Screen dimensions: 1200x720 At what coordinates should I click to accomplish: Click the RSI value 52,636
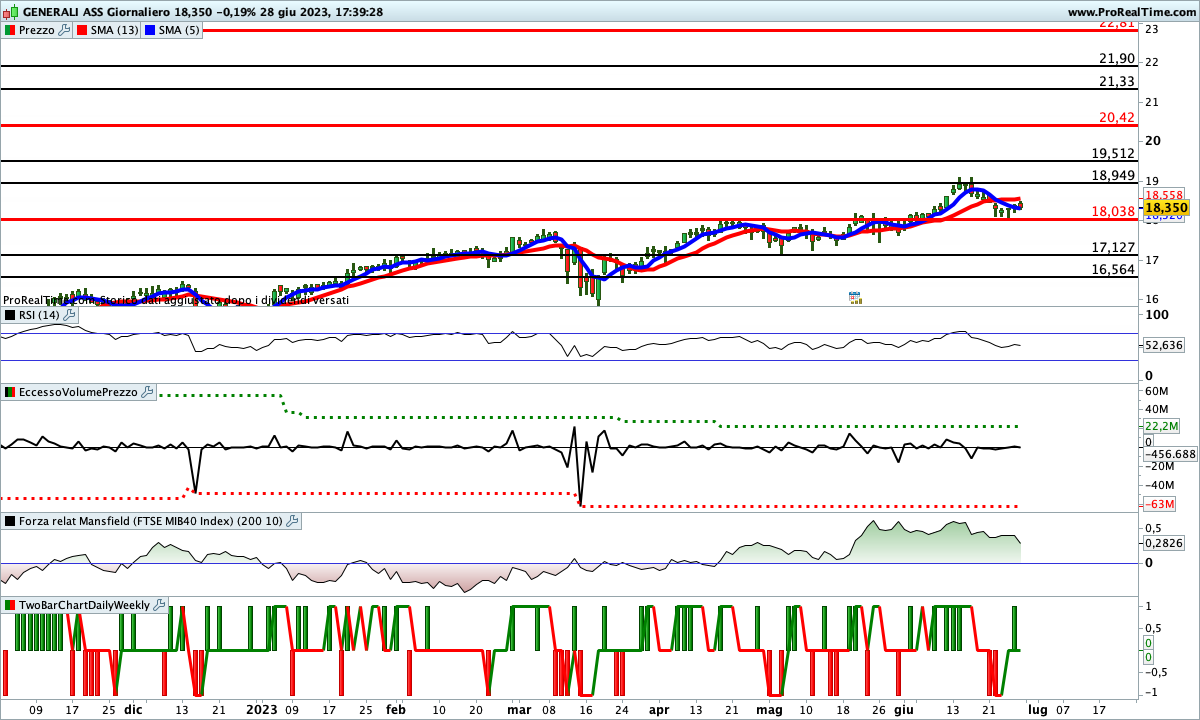tap(1163, 344)
